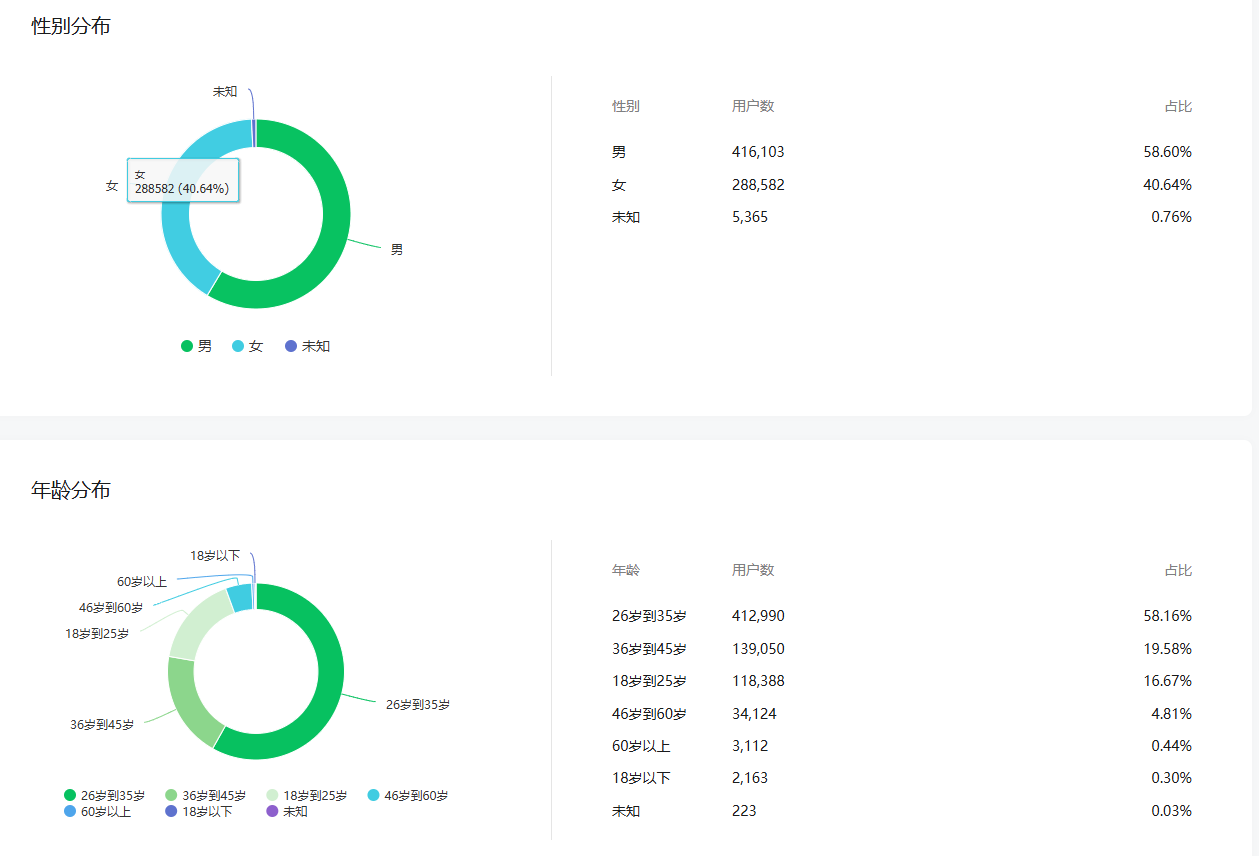The image size is (1259, 856).
Task: Select the 416,103 user count cell
Action: [x=758, y=152]
